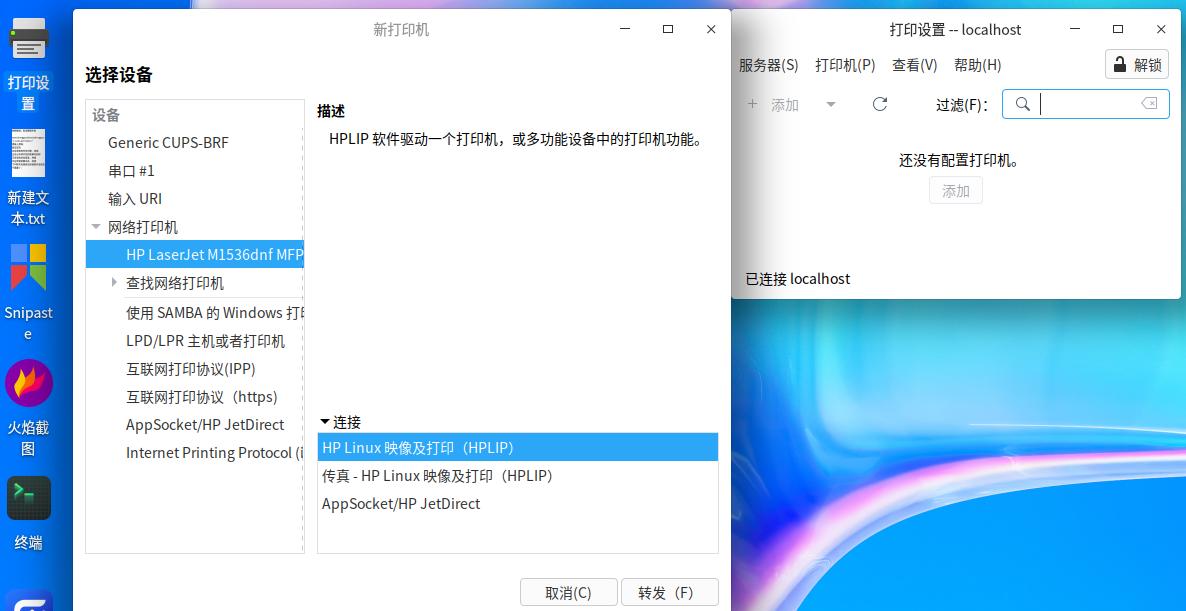
Task: Click the magnifier icon in the 过滤 field
Action: (x=1022, y=103)
